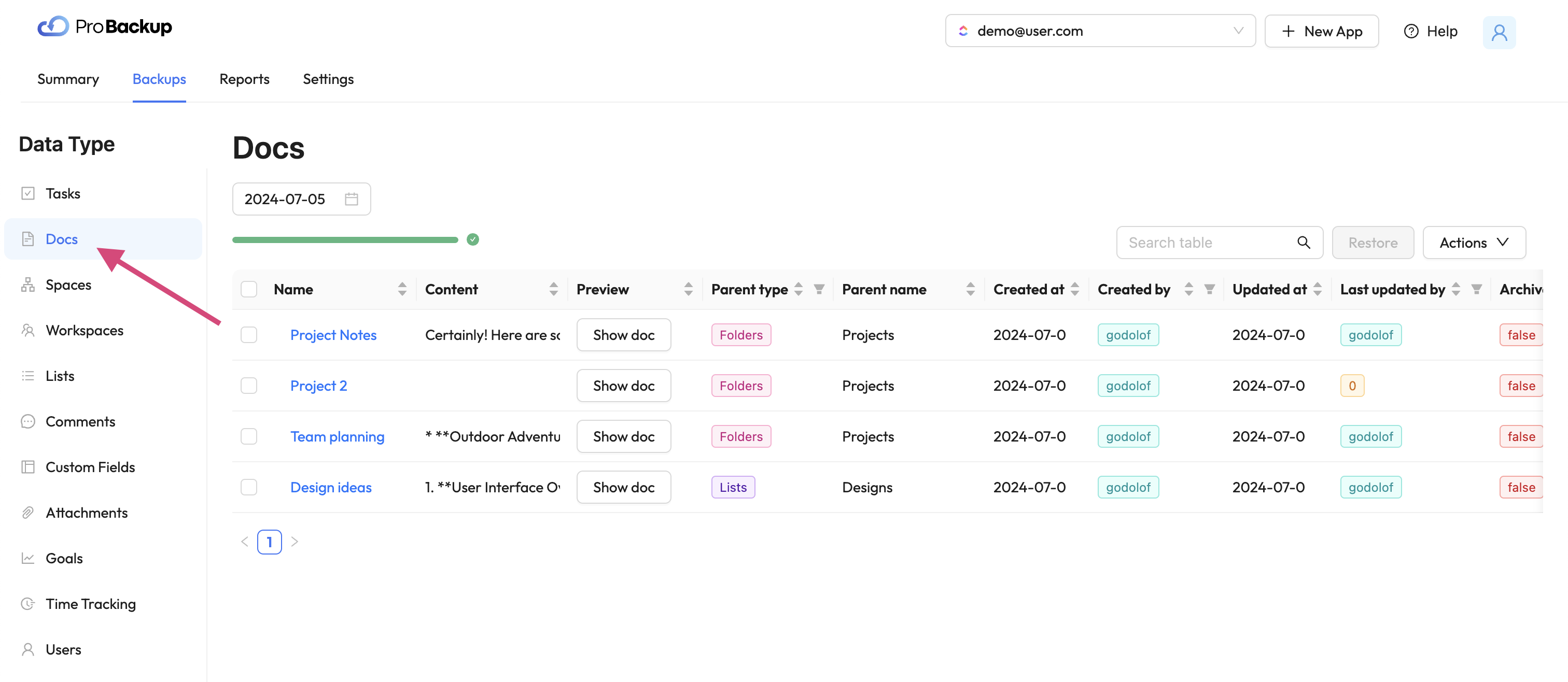Toggle the select-all checkbox in header
This screenshot has width=1568, height=682.
[249, 290]
